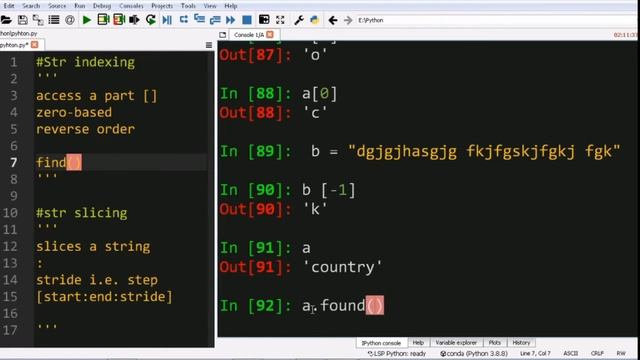
Task: Click the debugger Step over icon
Action: click(x=183, y=20)
